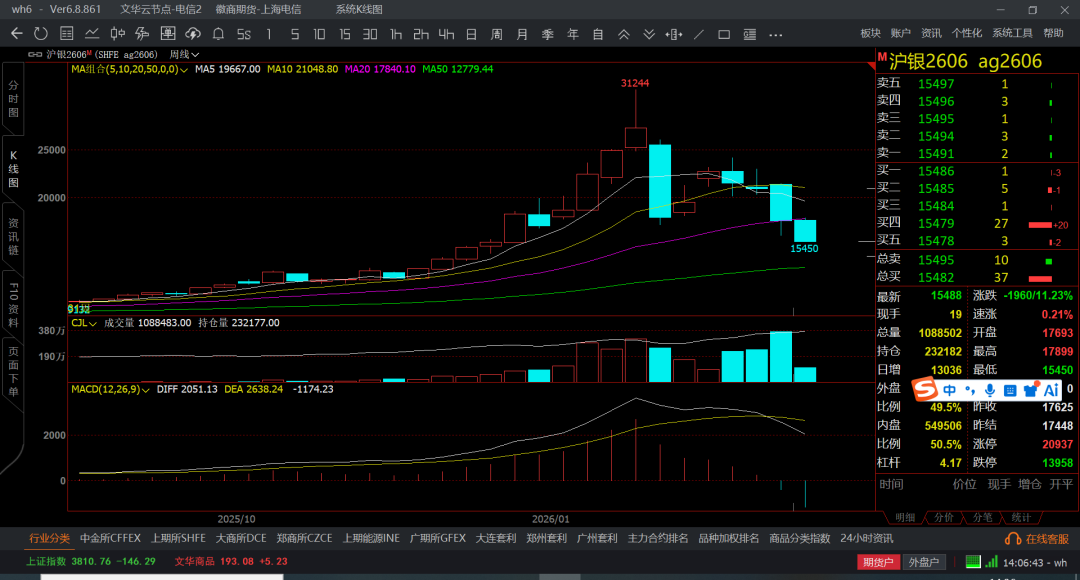Switch to the 上期所SHFE tab
The image size is (1080, 580).
click(178, 538)
